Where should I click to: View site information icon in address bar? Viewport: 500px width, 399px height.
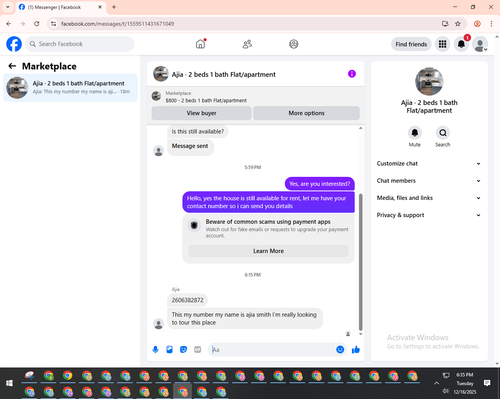53,24
